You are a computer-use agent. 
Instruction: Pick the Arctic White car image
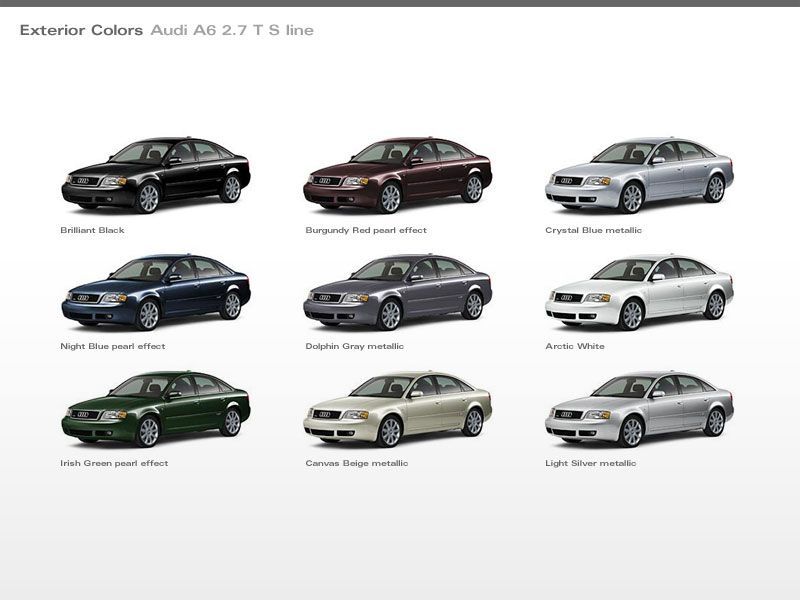[x=639, y=292]
